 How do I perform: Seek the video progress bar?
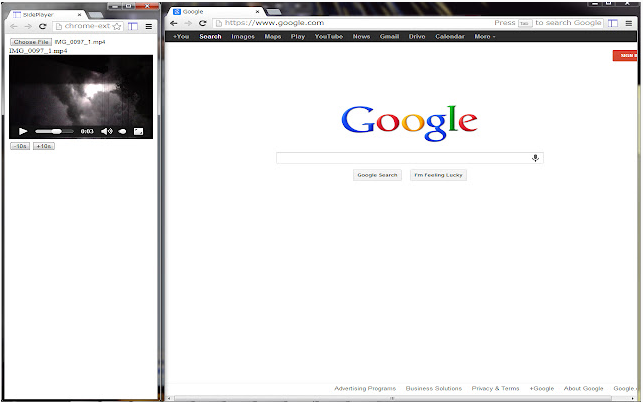click(x=54, y=131)
